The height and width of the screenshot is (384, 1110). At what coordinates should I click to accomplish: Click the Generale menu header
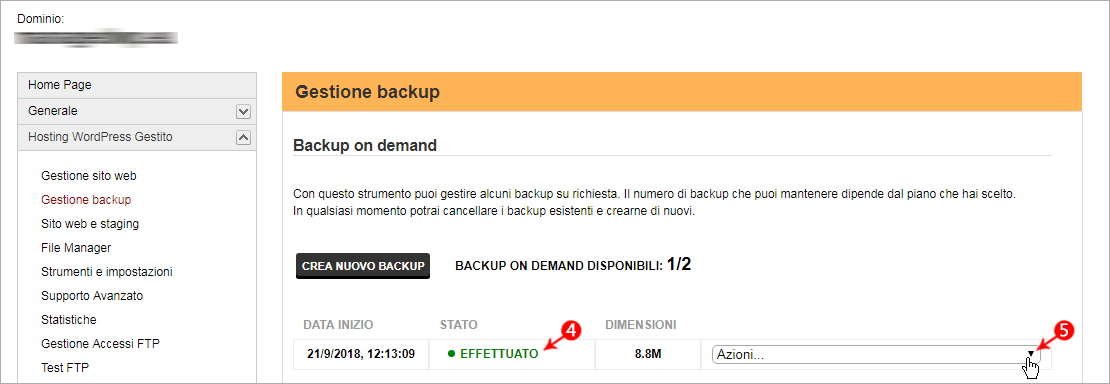click(x=137, y=111)
